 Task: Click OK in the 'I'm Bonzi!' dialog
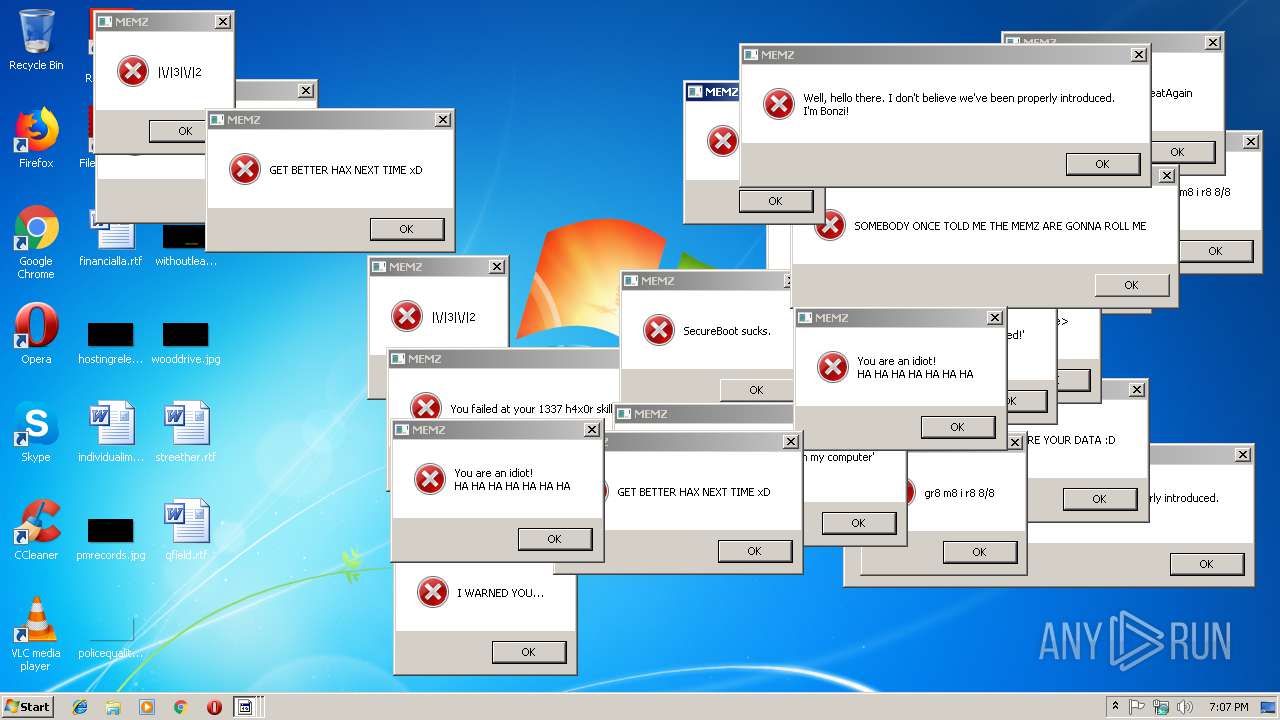[x=1102, y=164]
